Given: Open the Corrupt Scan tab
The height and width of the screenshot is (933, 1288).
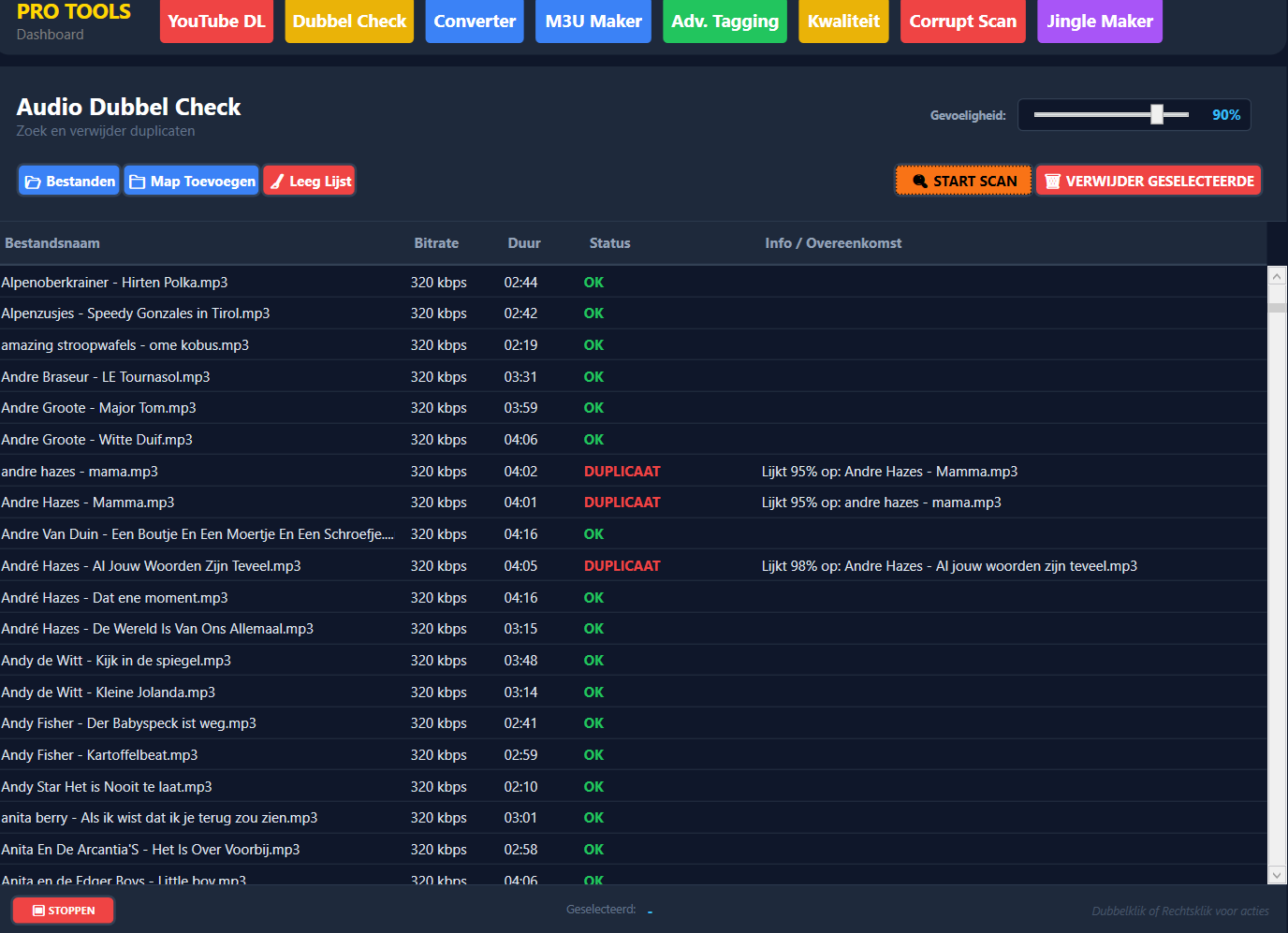Looking at the screenshot, I should pos(963,21).
